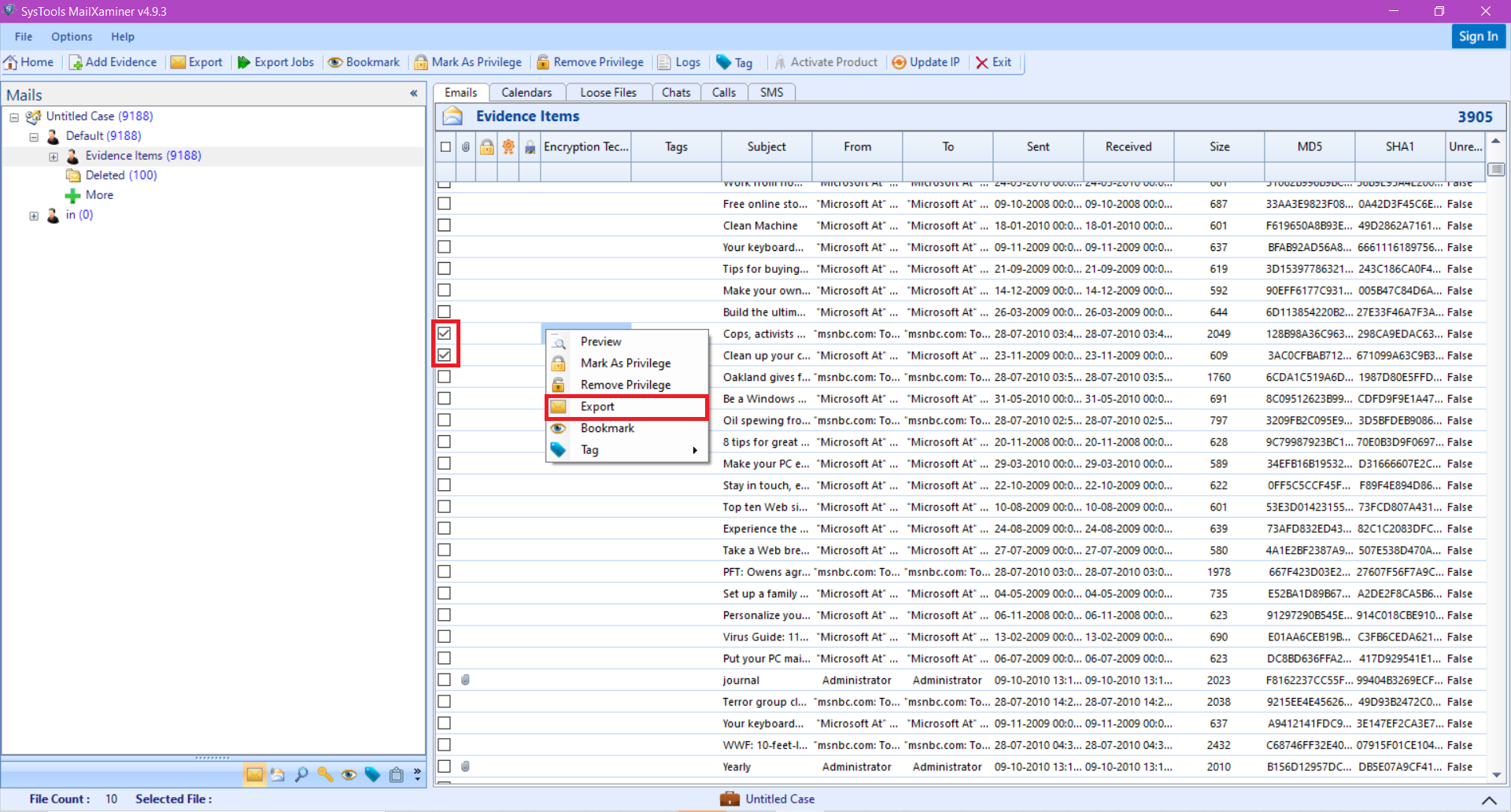The height and width of the screenshot is (812, 1511).
Task: Click the Bookmark toolbar icon
Action: [363, 62]
